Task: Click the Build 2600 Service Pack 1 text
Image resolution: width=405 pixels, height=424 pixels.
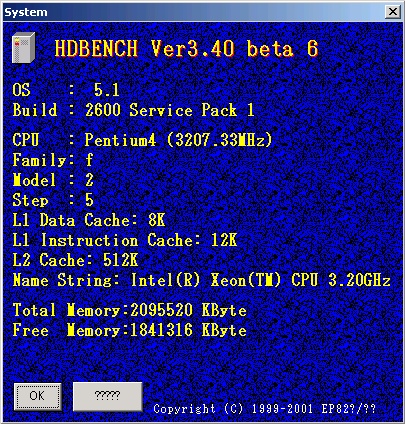Action: pos(133,110)
